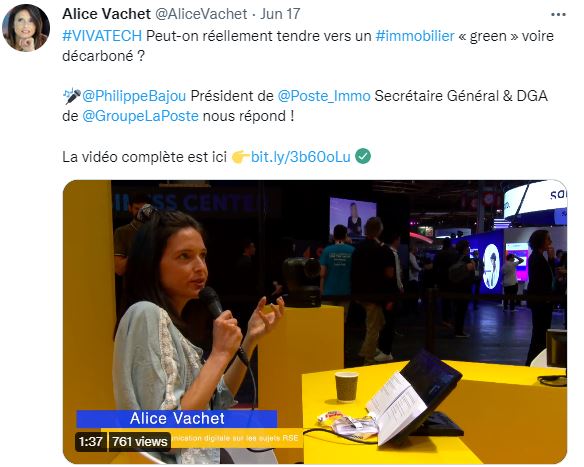Click the green checkmark emoji
Screen dimensions: 584x467
coord(363,156)
